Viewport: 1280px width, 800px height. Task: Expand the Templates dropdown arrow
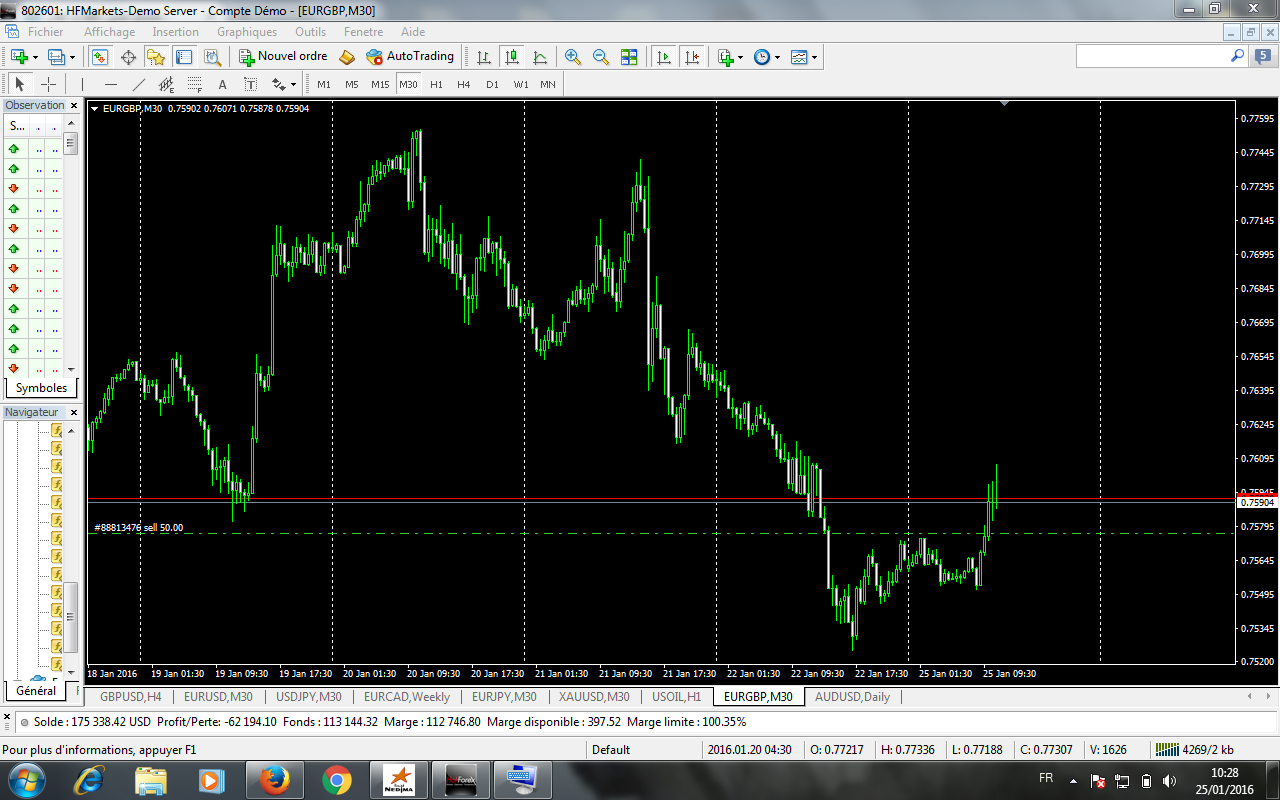(815, 57)
